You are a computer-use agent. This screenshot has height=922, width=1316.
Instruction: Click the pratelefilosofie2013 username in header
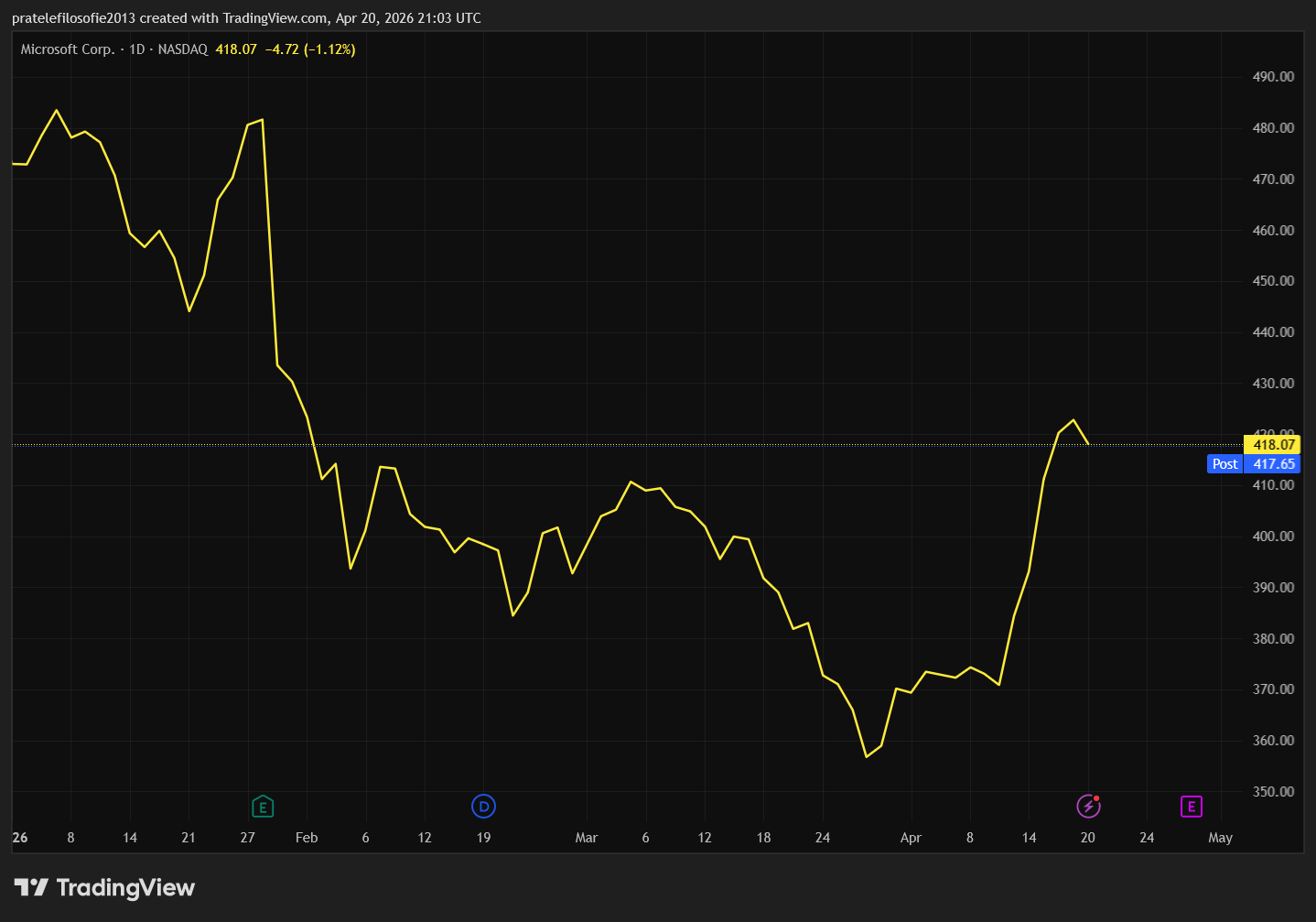coord(73,18)
